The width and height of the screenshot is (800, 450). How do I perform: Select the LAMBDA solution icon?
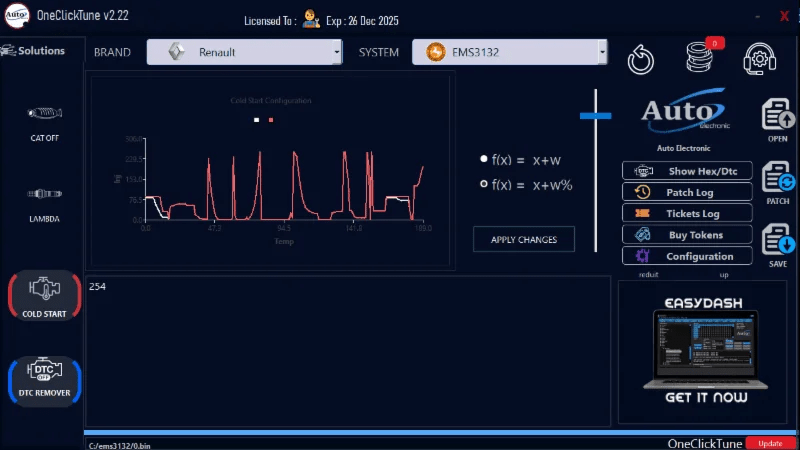[44, 194]
